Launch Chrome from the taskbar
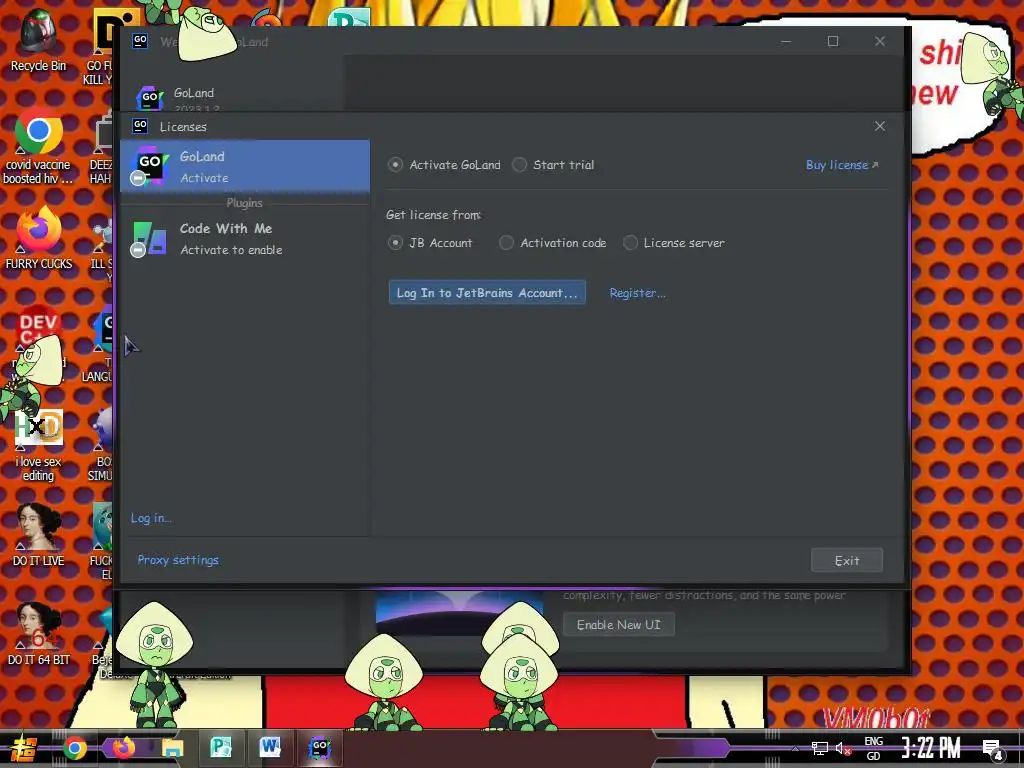Image resolution: width=1024 pixels, height=768 pixels. 74,748
